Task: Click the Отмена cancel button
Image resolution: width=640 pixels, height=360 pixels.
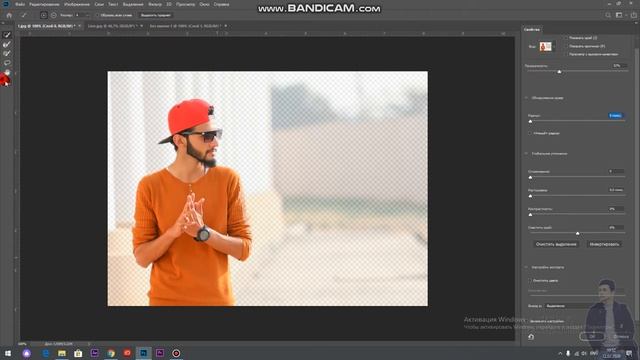Action: [621, 337]
